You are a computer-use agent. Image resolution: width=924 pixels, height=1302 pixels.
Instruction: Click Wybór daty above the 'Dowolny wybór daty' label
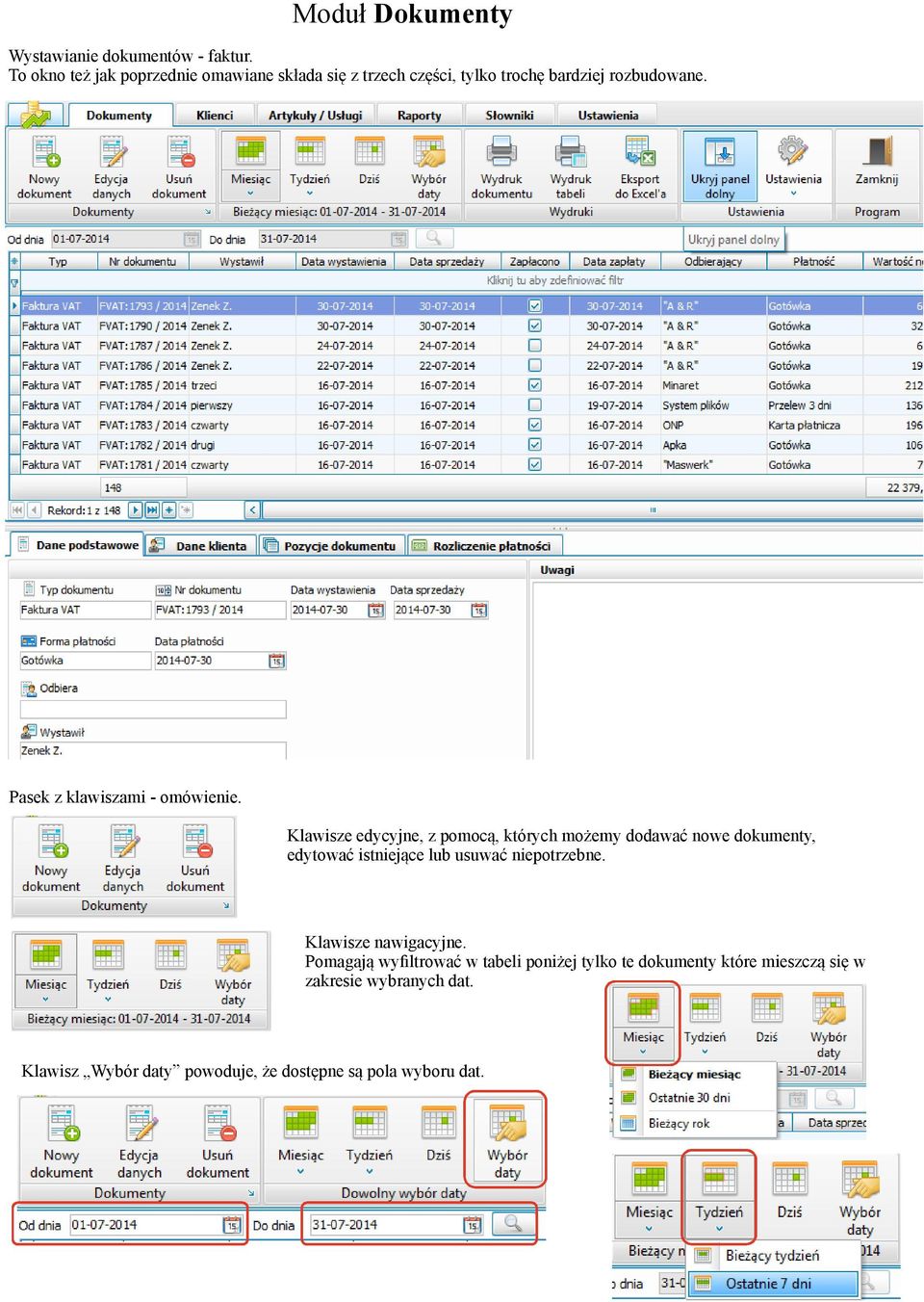(507, 1140)
